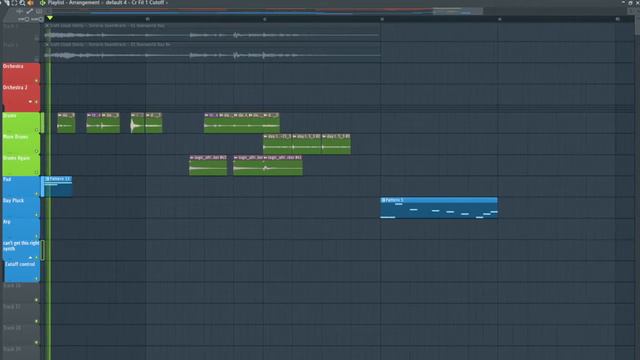Select the first clip on More Drums track
Viewport: 640px width, 360px height.
click(278, 144)
